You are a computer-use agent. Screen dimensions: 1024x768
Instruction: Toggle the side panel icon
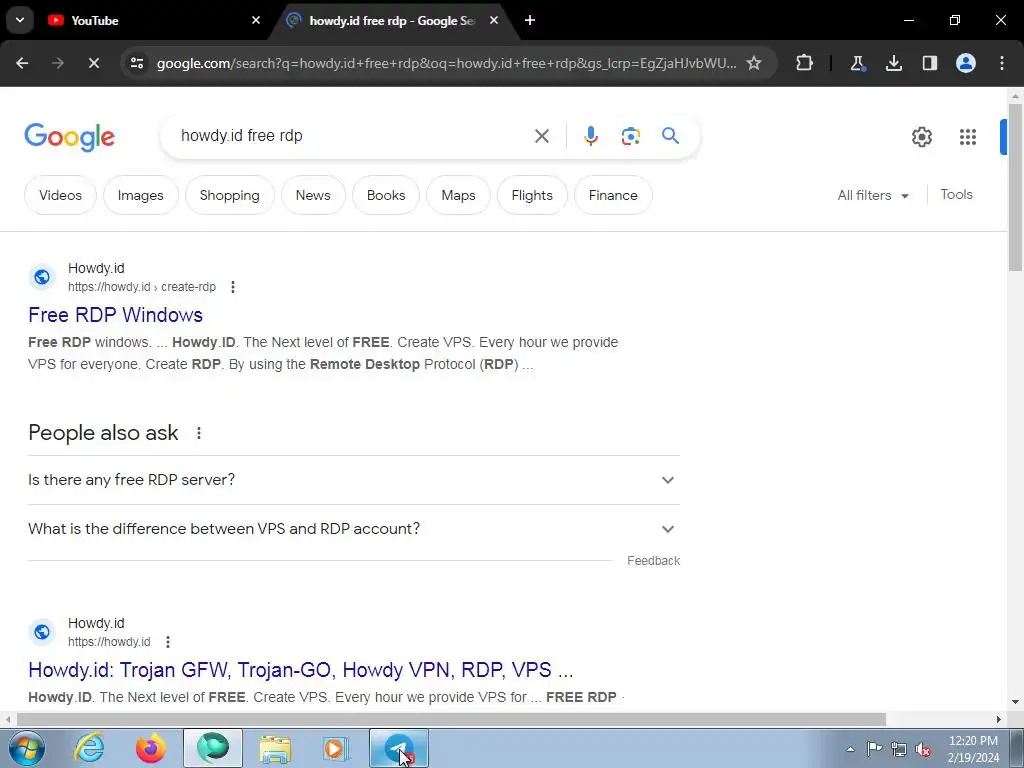(930, 63)
